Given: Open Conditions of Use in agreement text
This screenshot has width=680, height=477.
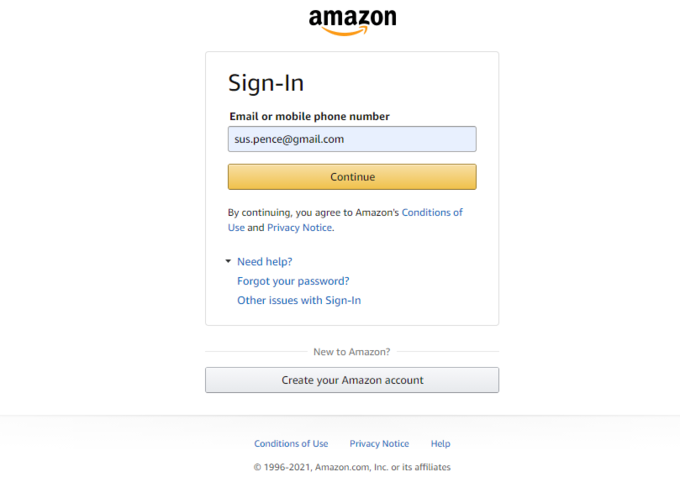Looking at the screenshot, I should coord(431,213).
